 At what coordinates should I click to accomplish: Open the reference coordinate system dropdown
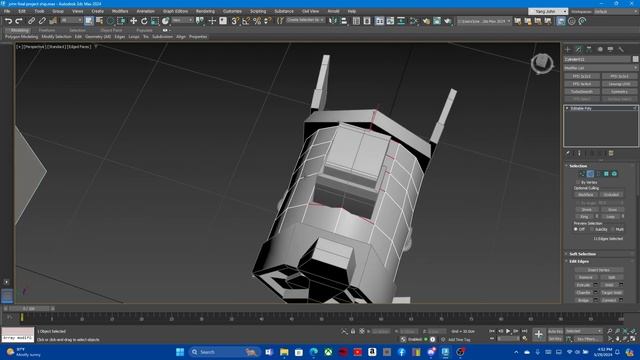pyautogui.click(x=182, y=20)
